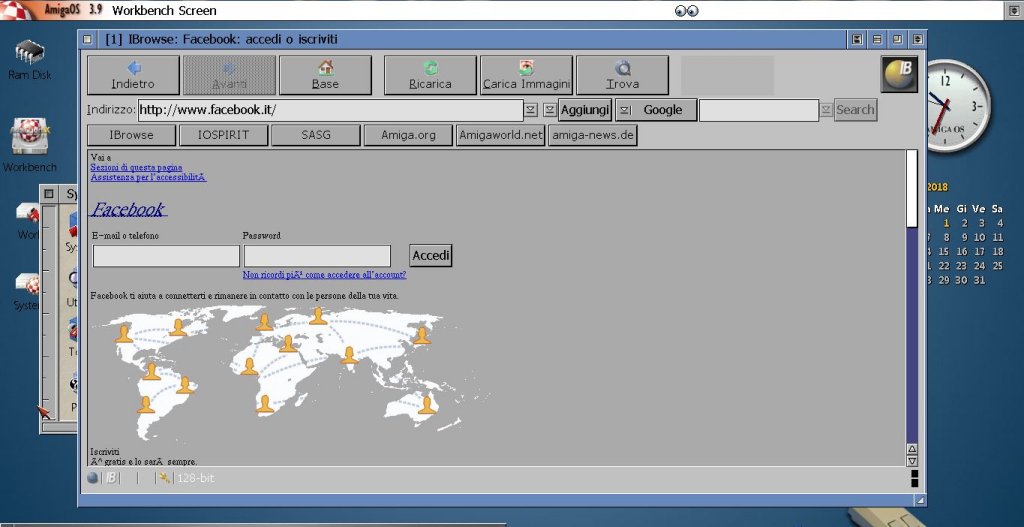
Task: Click Carica Immagini to load images
Action: tap(526, 75)
